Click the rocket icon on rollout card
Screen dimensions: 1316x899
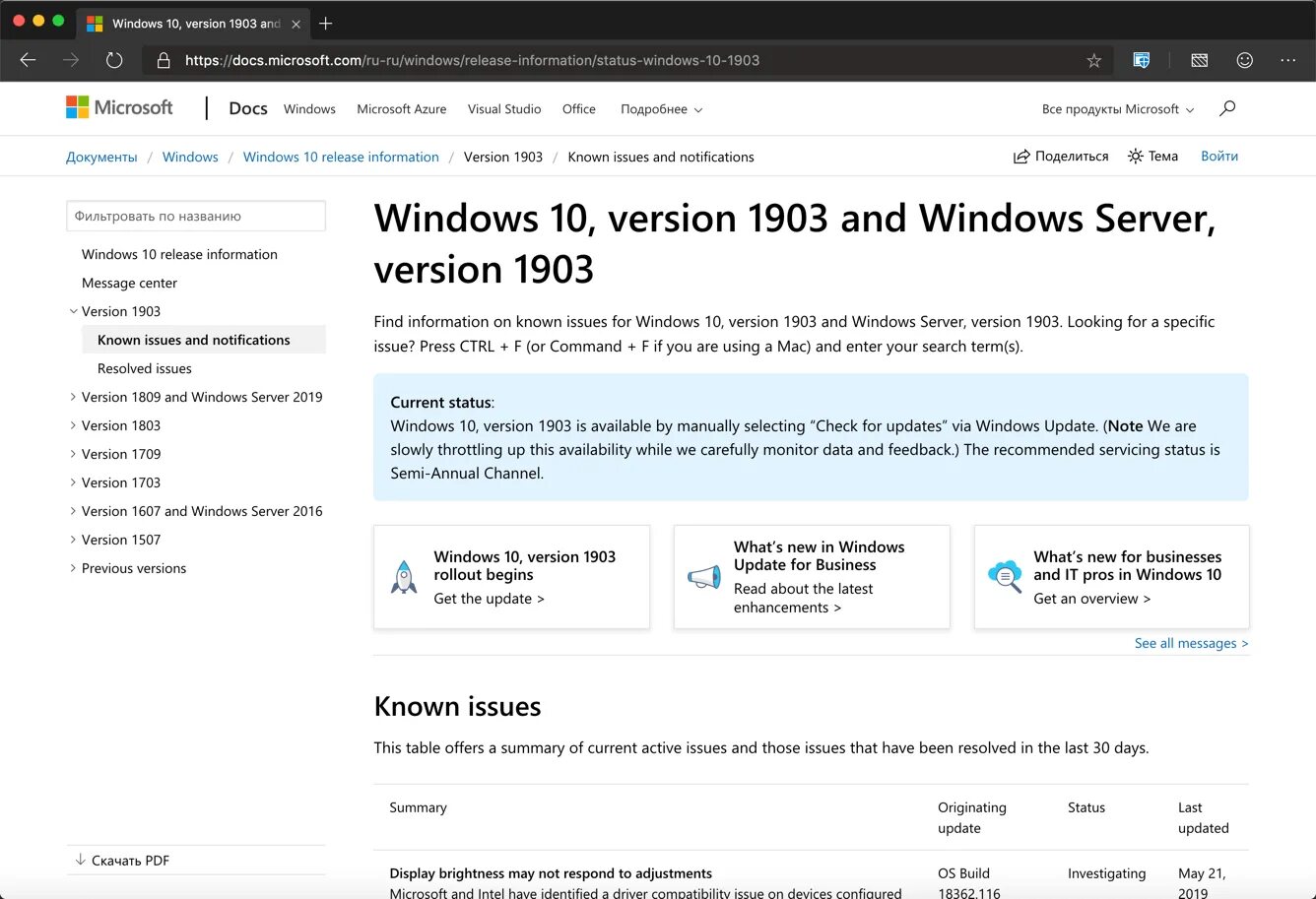(x=404, y=577)
